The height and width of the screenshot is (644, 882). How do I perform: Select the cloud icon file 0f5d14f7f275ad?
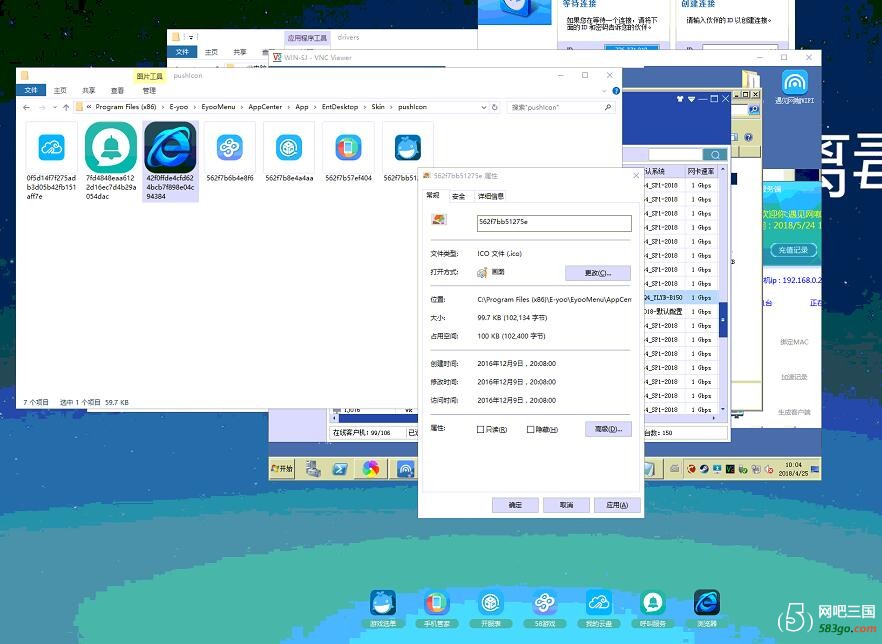tap(51, 160)
